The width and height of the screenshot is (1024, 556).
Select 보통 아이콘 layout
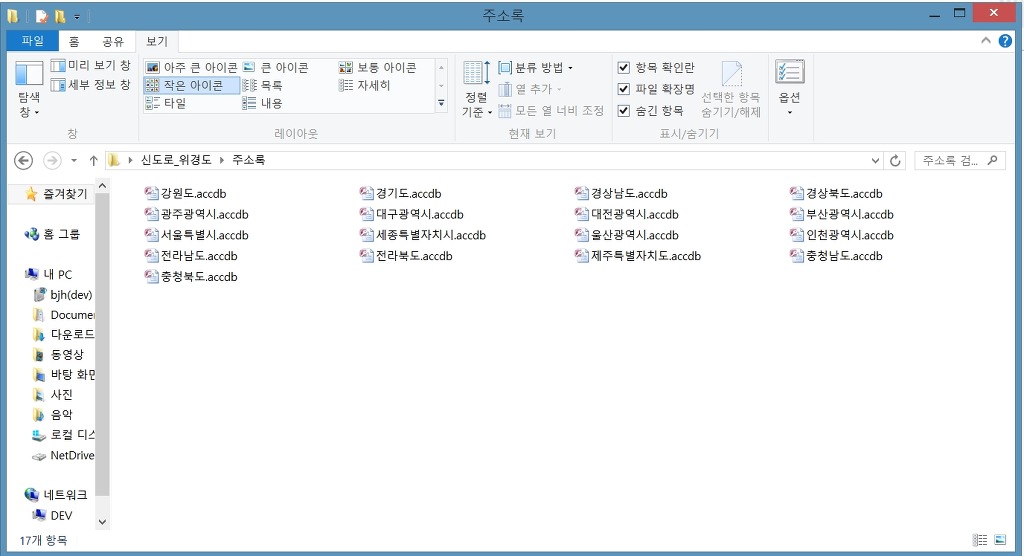[377, 67]
